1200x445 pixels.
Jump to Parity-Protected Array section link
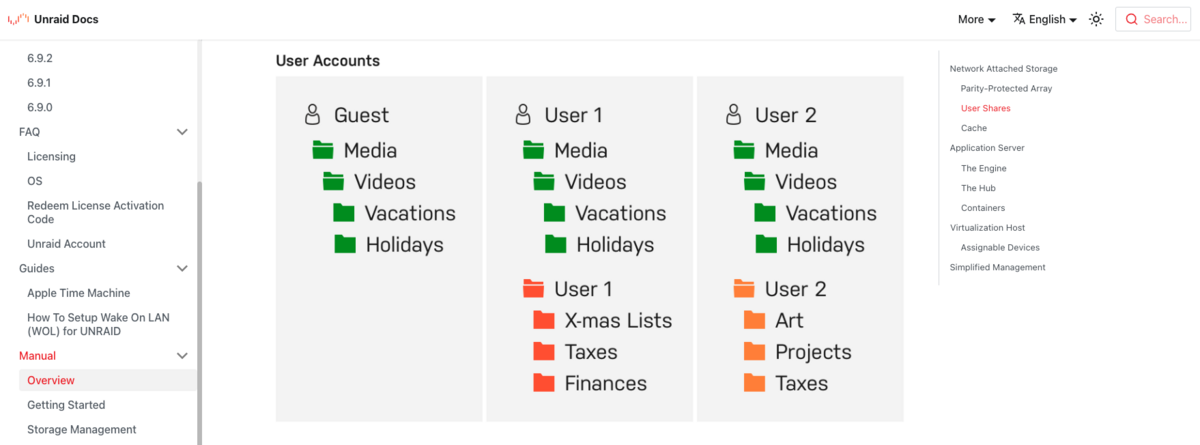[1006, 89]
